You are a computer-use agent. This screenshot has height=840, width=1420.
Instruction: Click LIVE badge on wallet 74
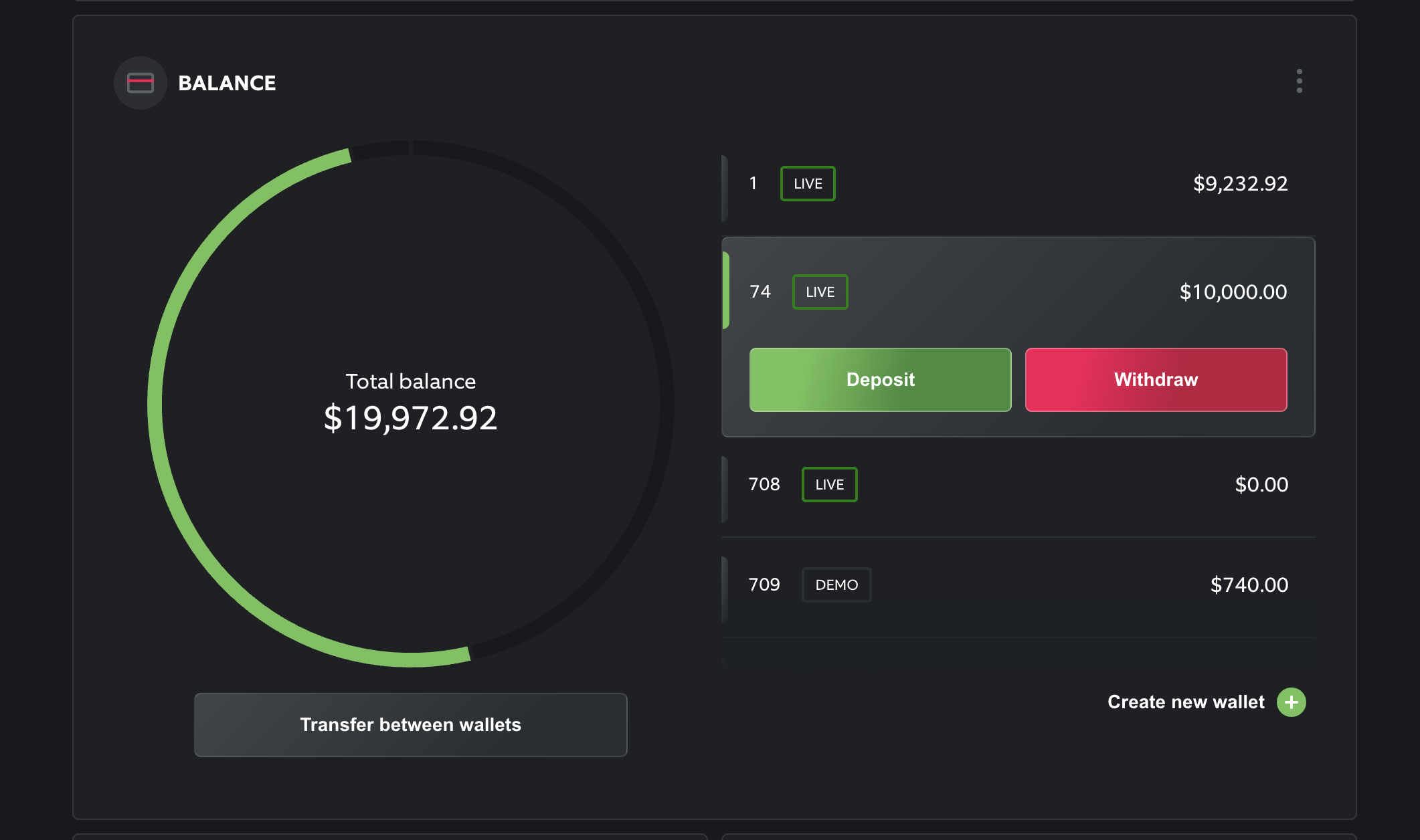coord(820,292)
